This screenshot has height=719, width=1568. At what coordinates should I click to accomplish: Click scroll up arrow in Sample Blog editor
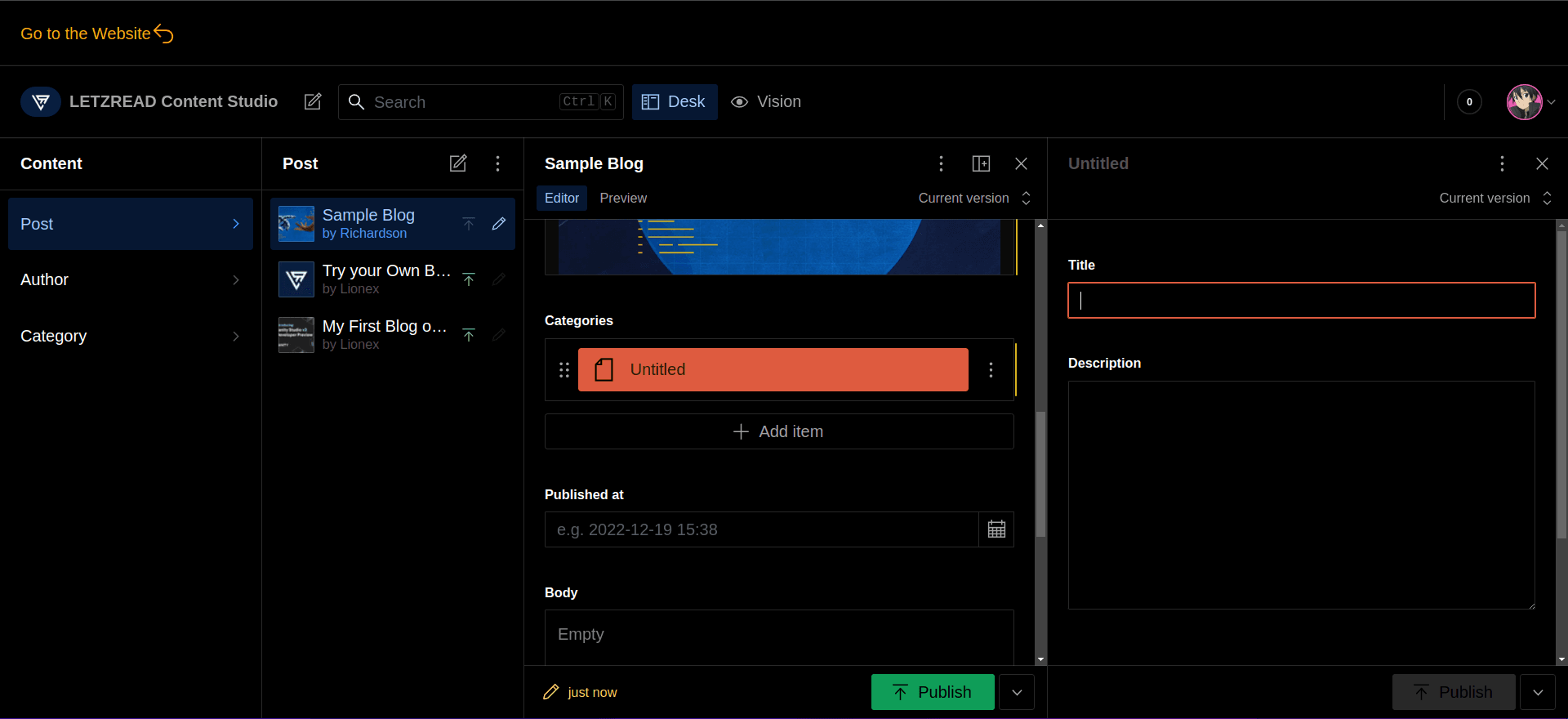(1040, 225)
